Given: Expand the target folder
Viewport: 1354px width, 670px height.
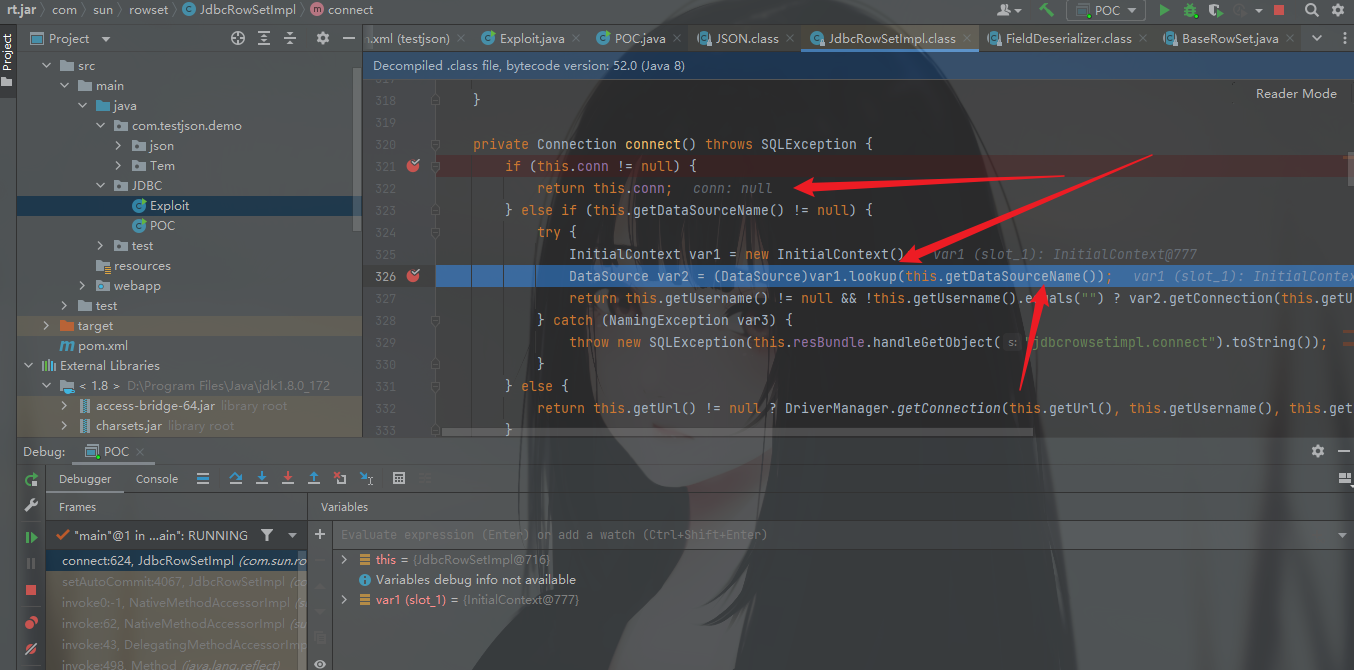Looking at the screenshot, I should [x=47, y=326].
